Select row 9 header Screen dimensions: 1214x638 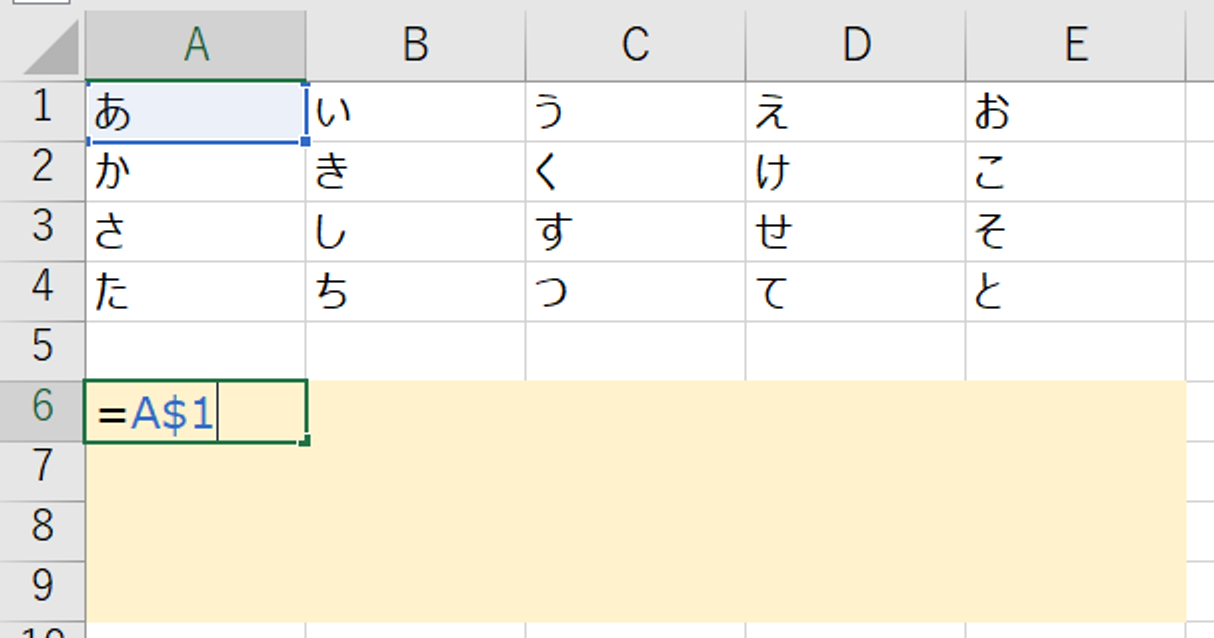coord(42,591)
